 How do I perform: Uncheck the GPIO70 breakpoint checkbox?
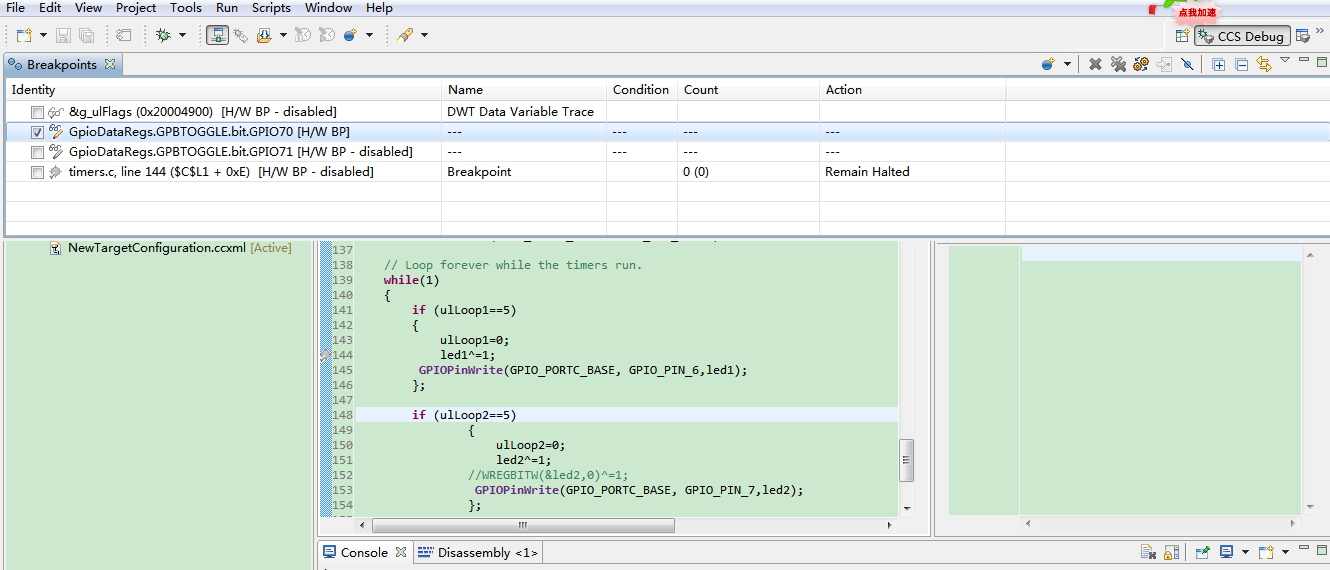[38, 132]
